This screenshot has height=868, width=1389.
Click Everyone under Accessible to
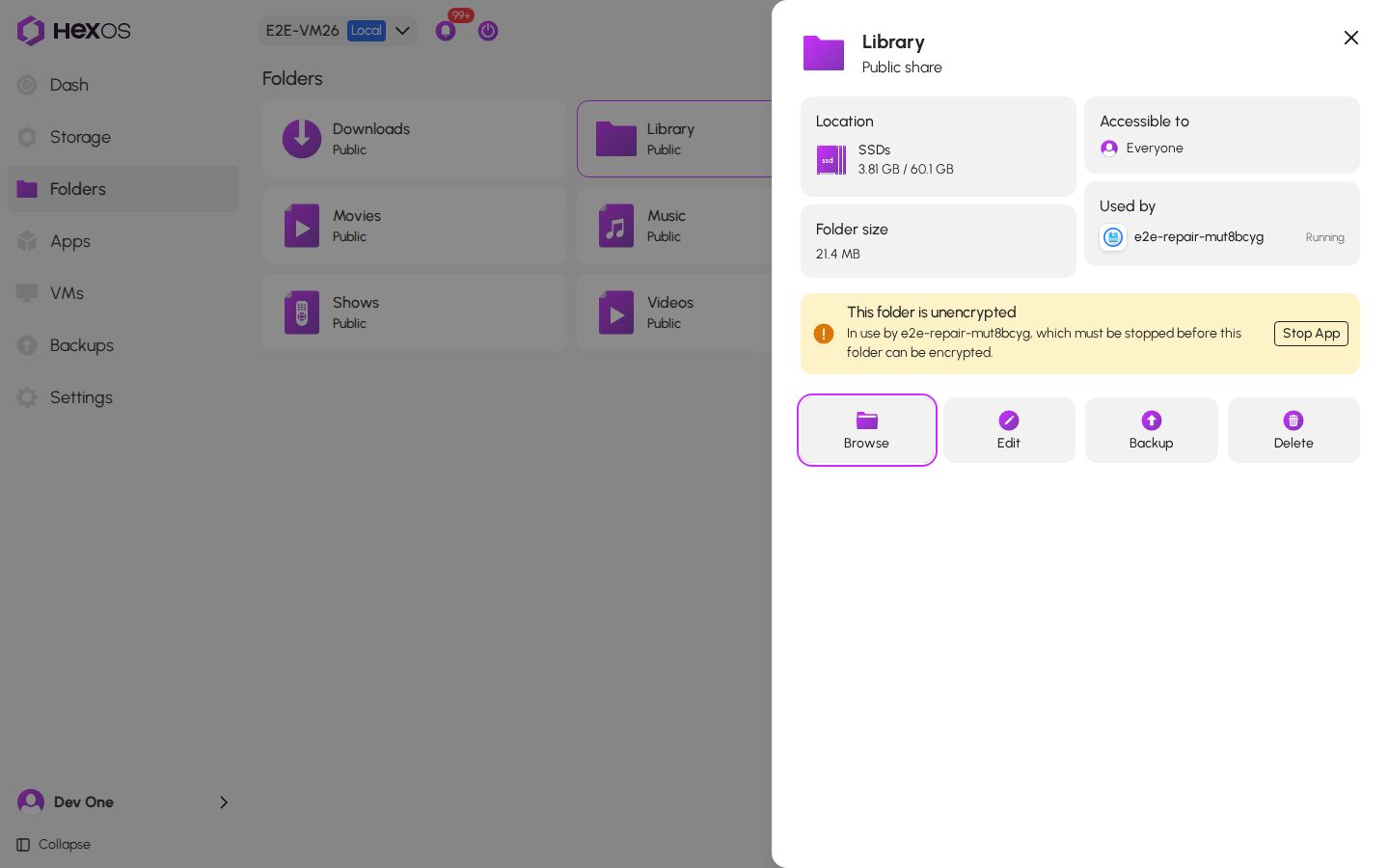[x=1142, y=149]
